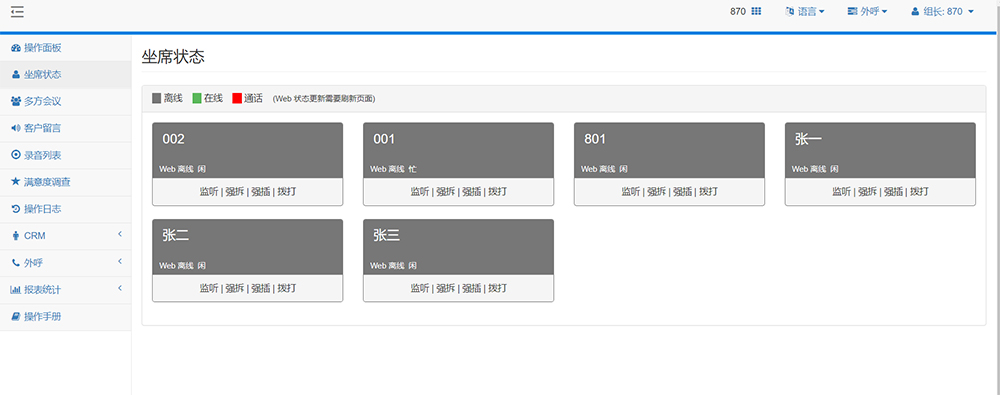Click the green 在线 legend swatch

tap(197, 98)
